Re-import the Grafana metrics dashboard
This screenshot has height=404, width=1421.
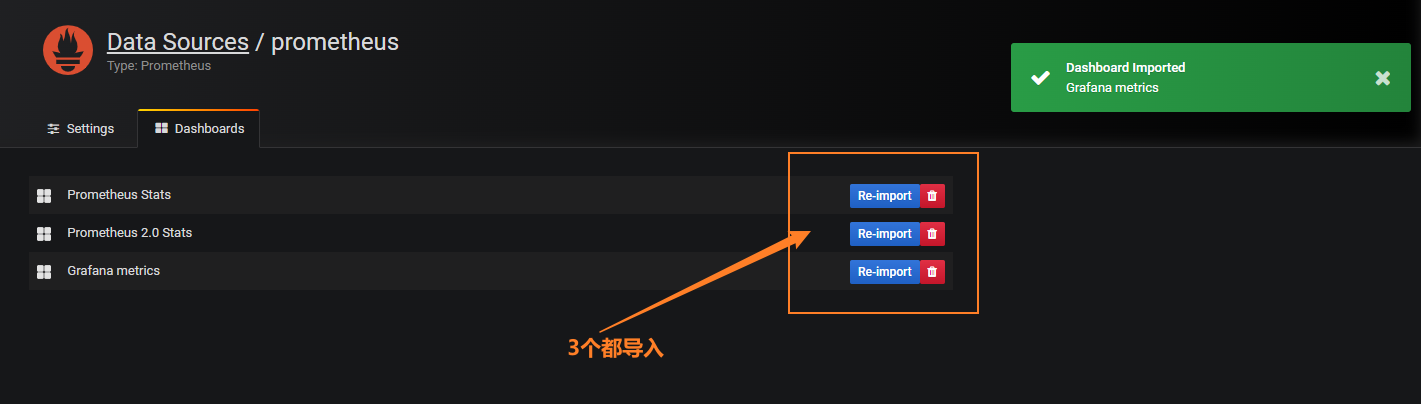point(884,272)
